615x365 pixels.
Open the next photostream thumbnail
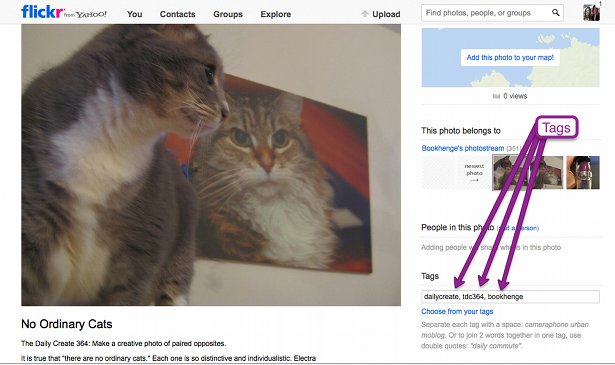pos(582,173)
